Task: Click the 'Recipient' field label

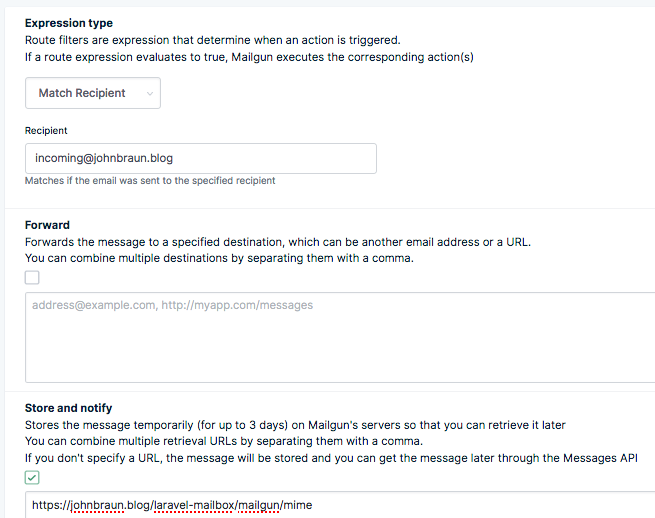Action: pyautogui.click(x=46, y=130)
